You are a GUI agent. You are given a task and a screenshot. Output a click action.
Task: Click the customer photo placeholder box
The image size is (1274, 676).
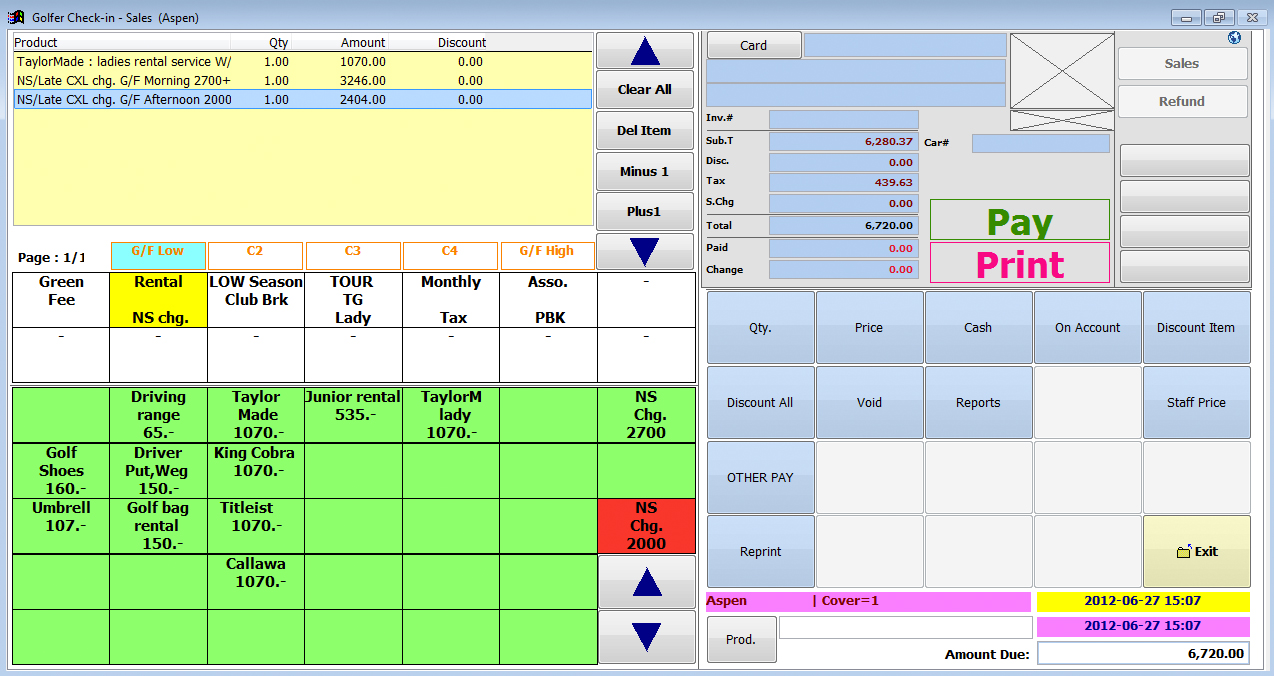1061,70
